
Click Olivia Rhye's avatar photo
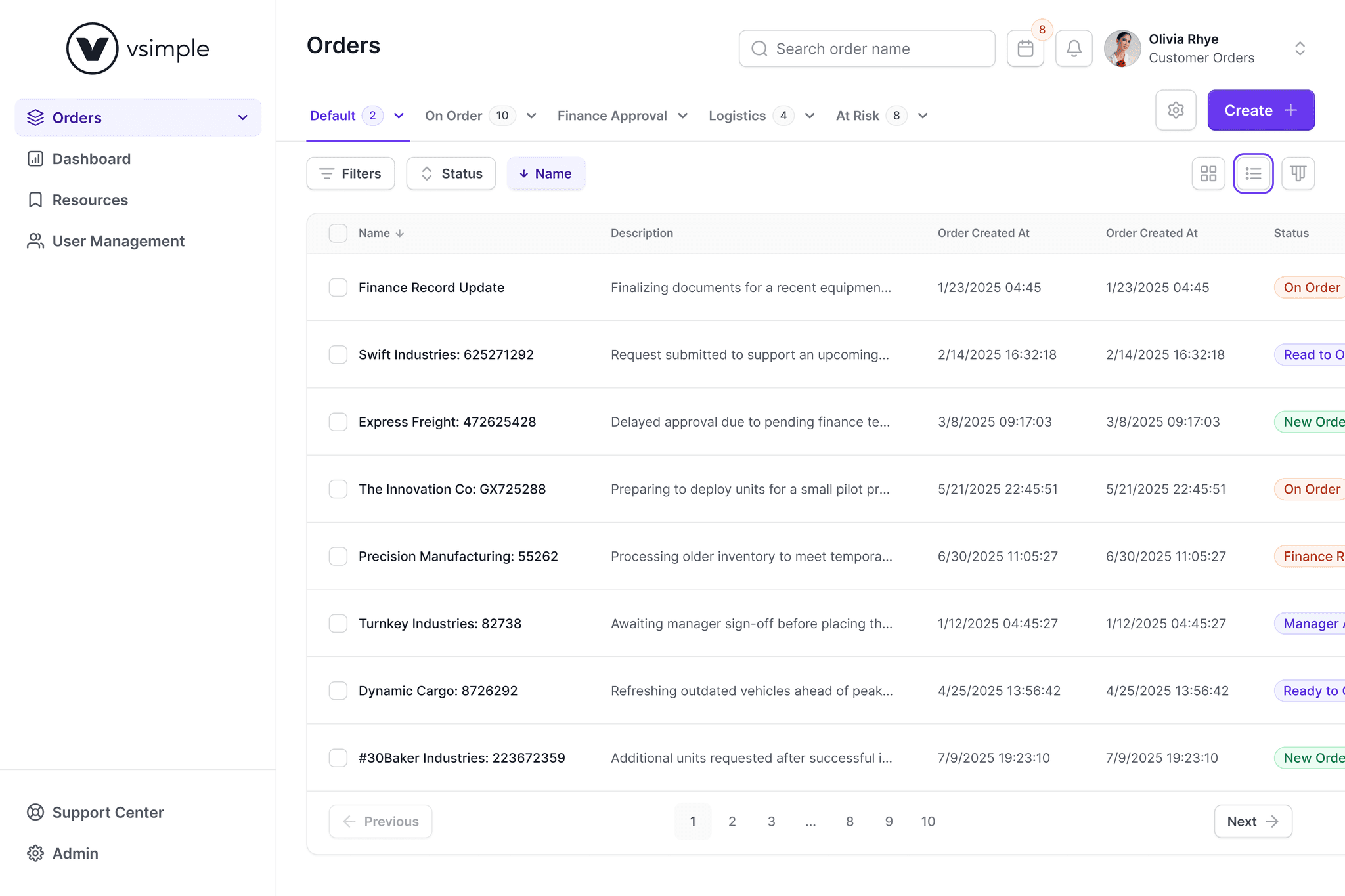pos(1122,49)
